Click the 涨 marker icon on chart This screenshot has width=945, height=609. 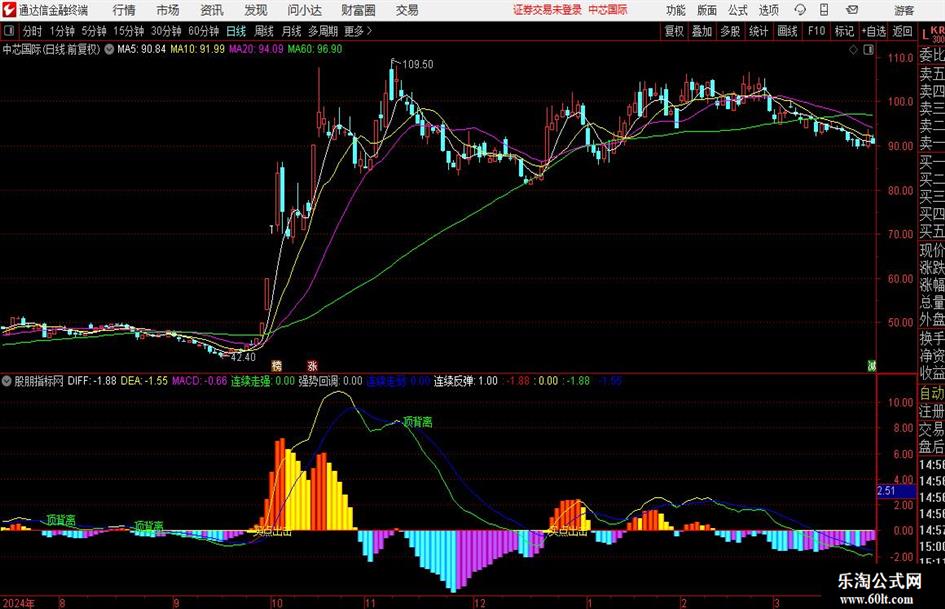312,365
